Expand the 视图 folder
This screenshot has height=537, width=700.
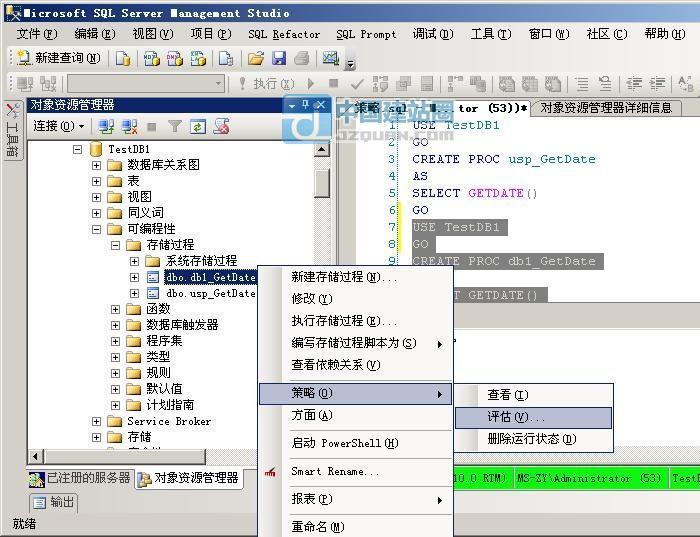(x=96, y=197)
